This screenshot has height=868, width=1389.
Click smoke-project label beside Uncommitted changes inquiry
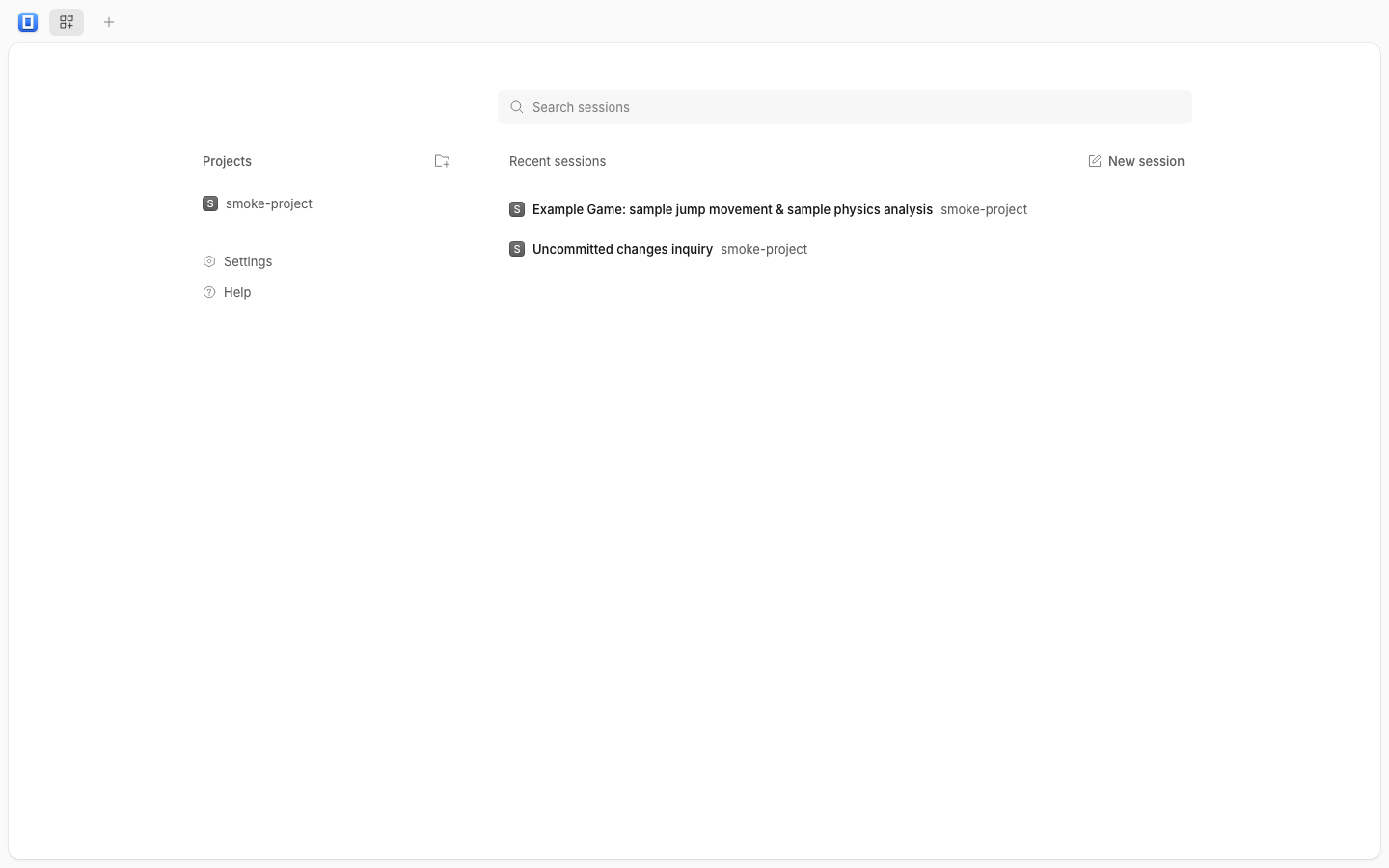click(764, 249)
